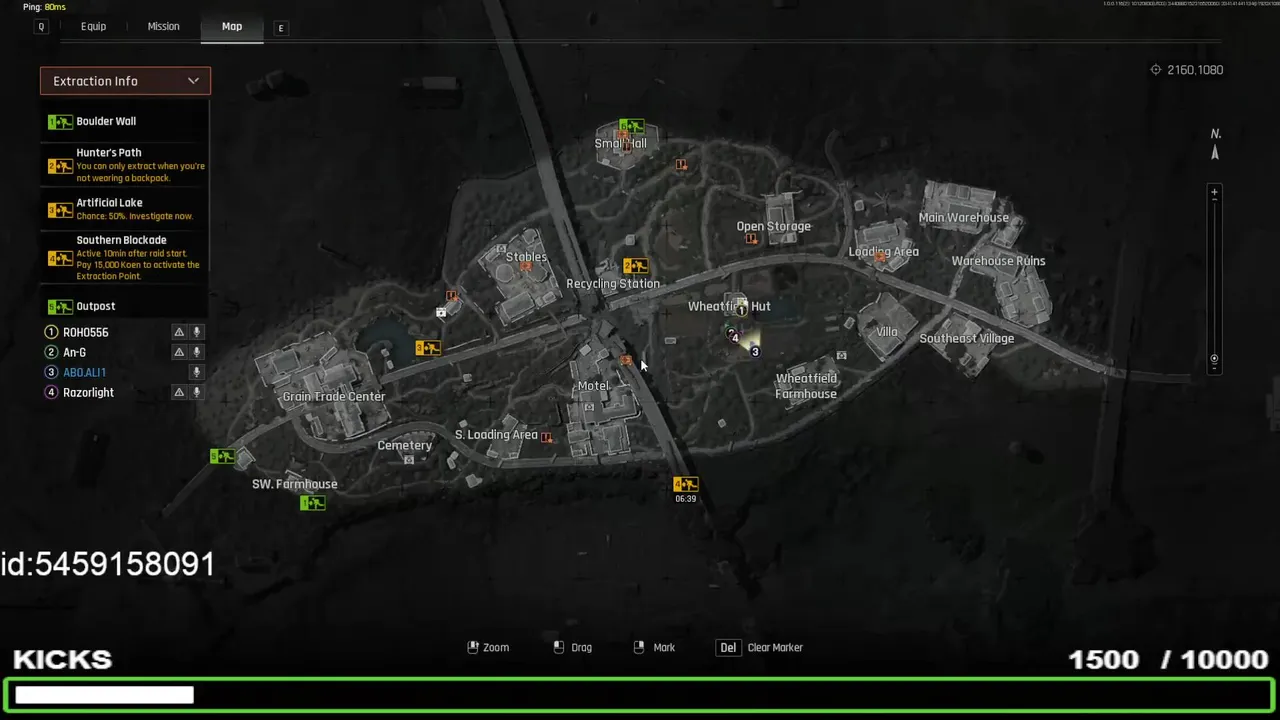Click the Artificial Lake extraction icon in list
The image size is (1280, 720).
click(60, 210)
